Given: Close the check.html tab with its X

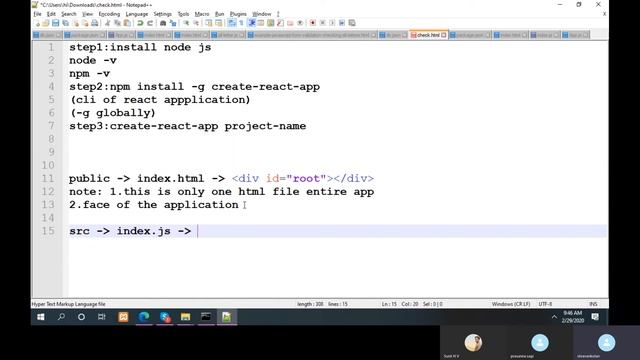Looking at the screenshot, I should click(x=444, y=35).
